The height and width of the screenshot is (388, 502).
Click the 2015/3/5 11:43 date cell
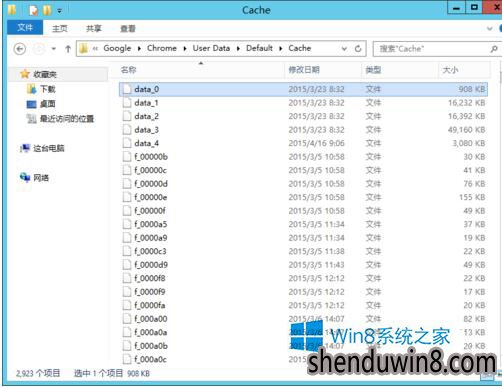click(x=316, y=265)
